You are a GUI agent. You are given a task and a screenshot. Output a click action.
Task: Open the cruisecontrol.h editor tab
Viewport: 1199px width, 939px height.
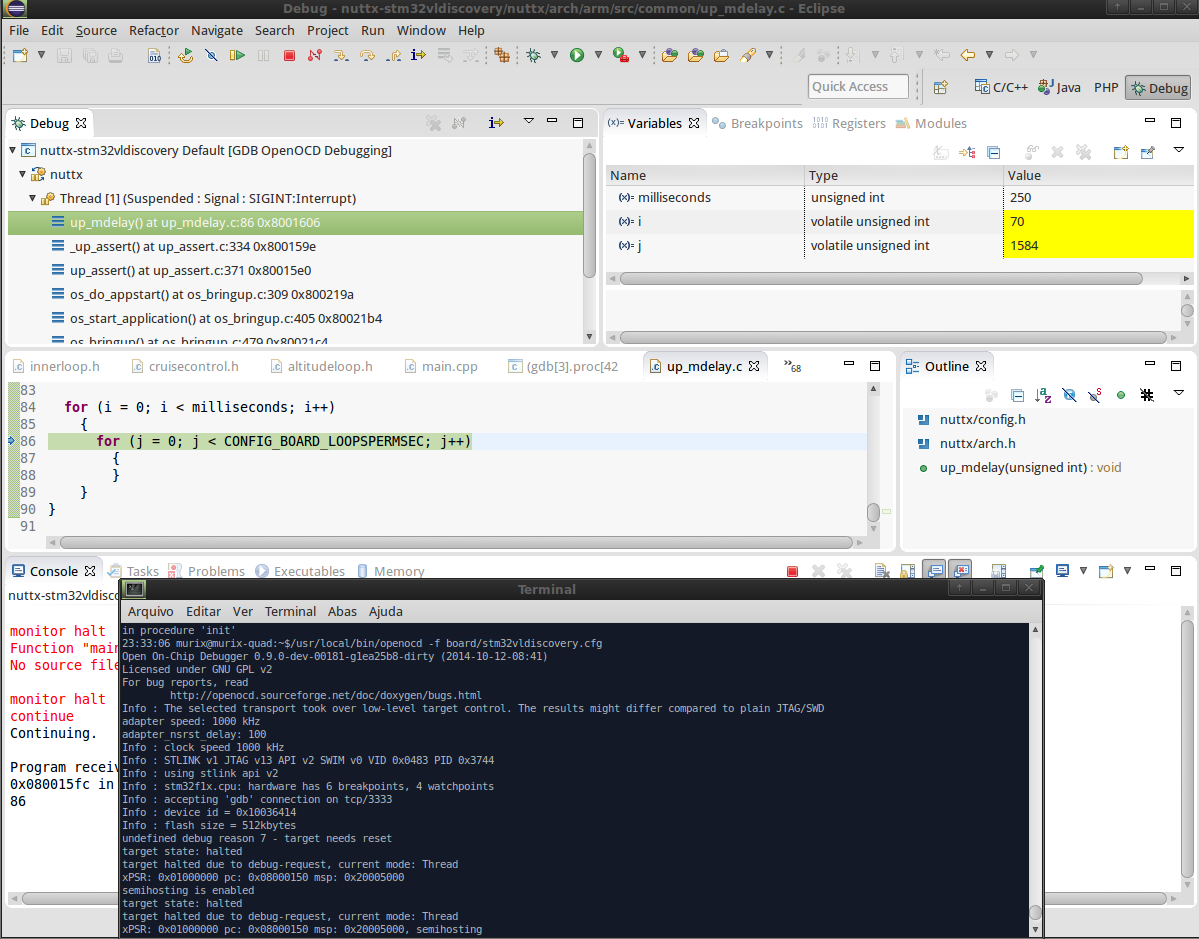coord(185,366)
